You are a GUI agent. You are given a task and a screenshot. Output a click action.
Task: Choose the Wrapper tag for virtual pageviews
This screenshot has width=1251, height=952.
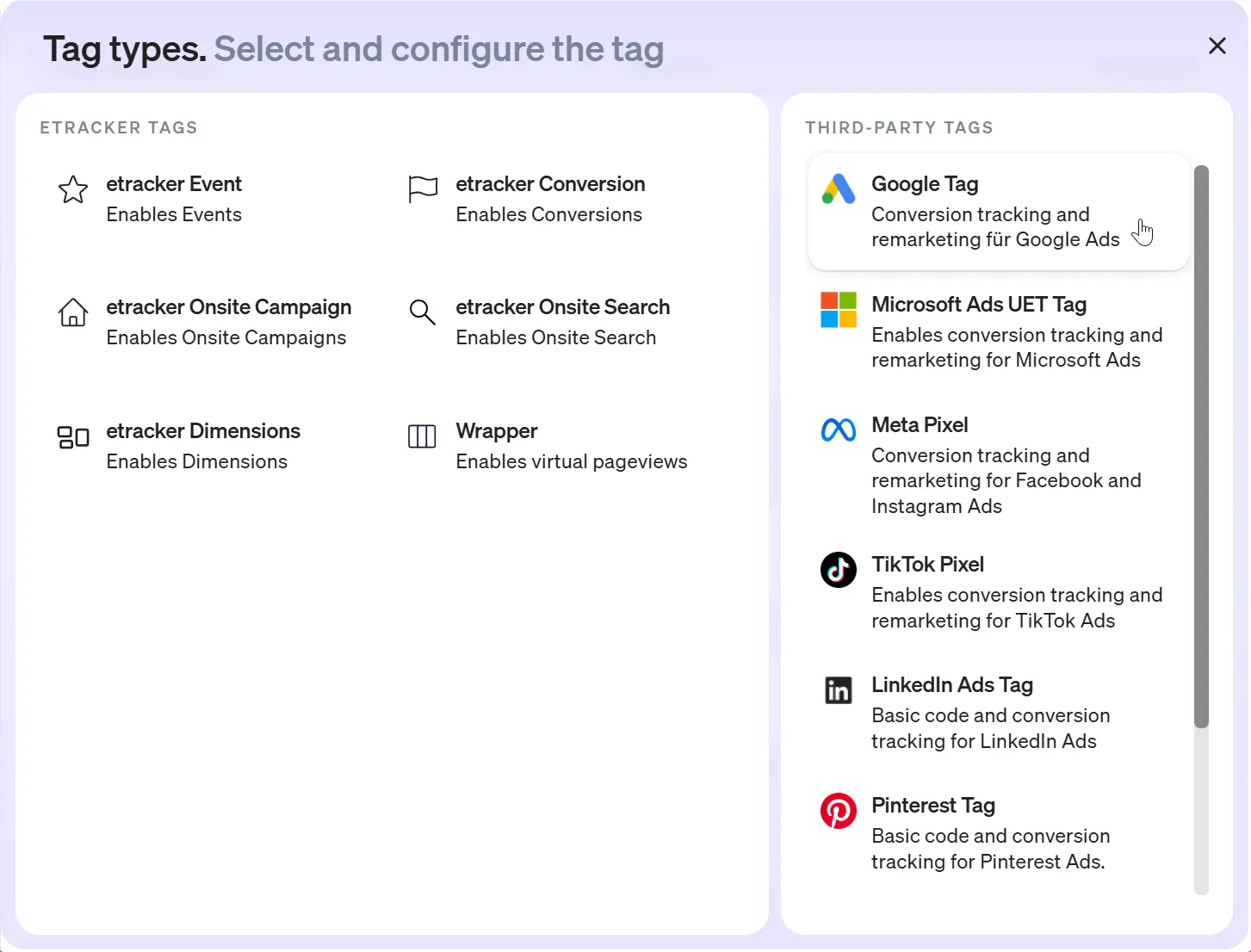pyautogui.click(x=551, y=445)
